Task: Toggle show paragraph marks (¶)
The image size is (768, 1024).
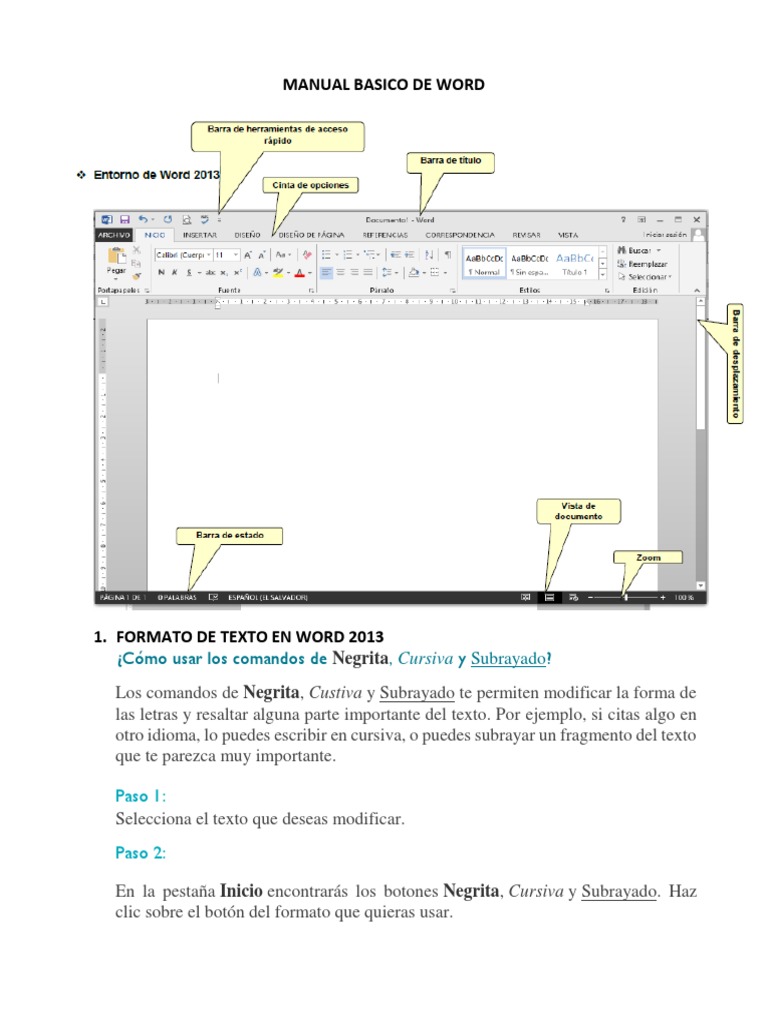Action: point(447,255)
